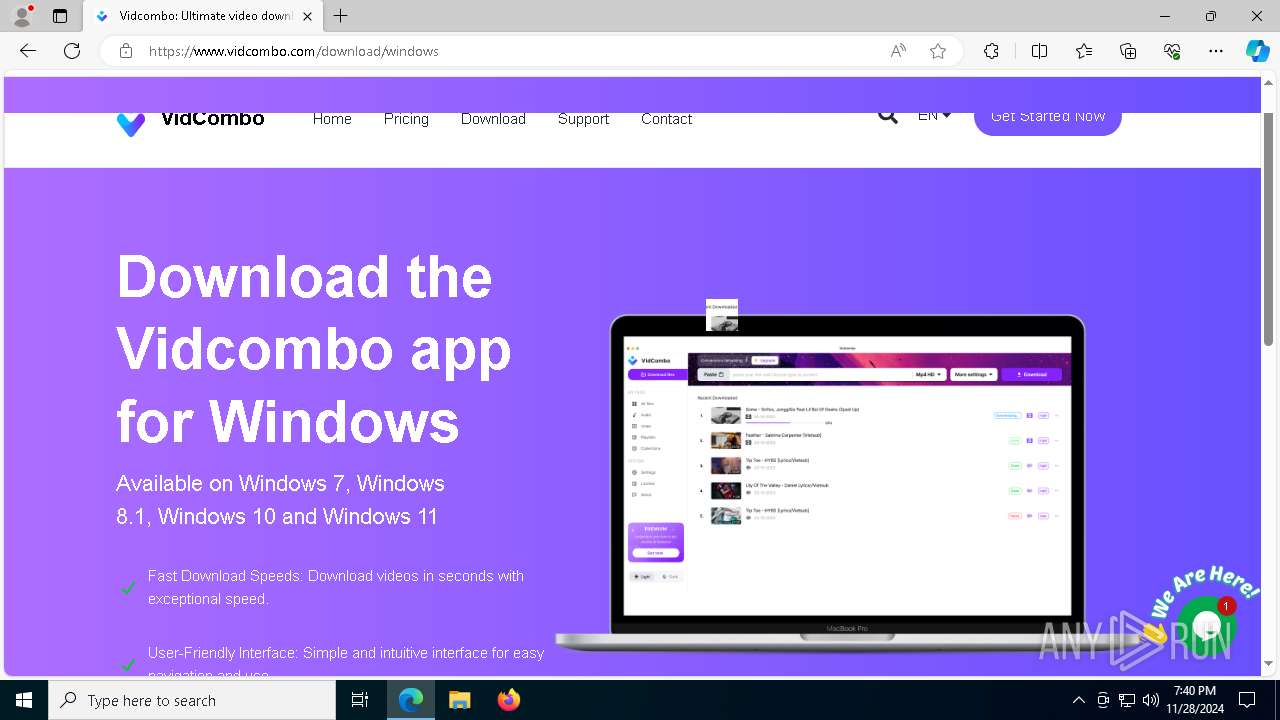The image size is (1280, 720).
Task: Close the Vidcombo tab
Action: (x=307, y=16)
